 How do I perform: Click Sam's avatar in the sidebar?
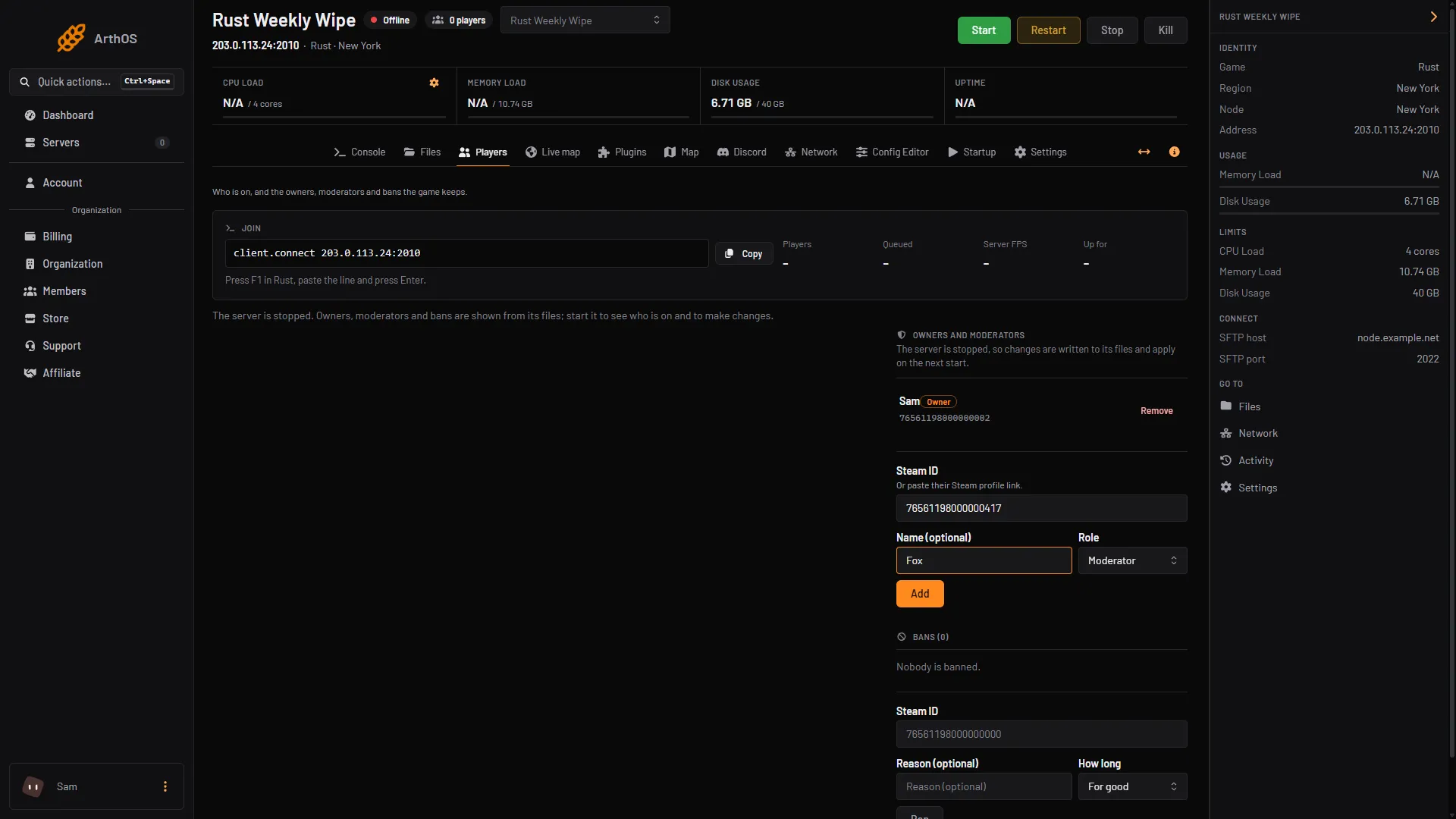tap(33, 786)
